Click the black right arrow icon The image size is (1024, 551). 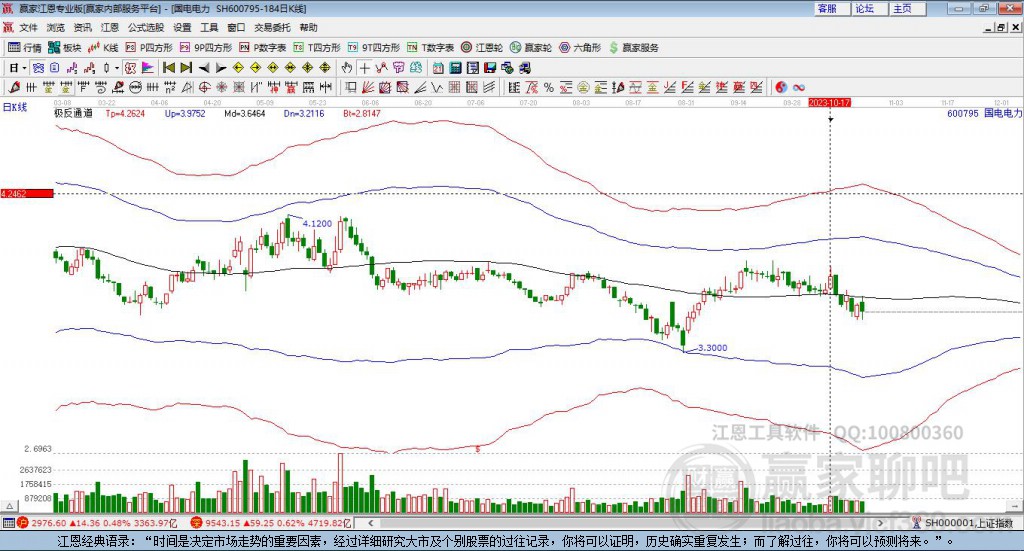pos(221,68)
